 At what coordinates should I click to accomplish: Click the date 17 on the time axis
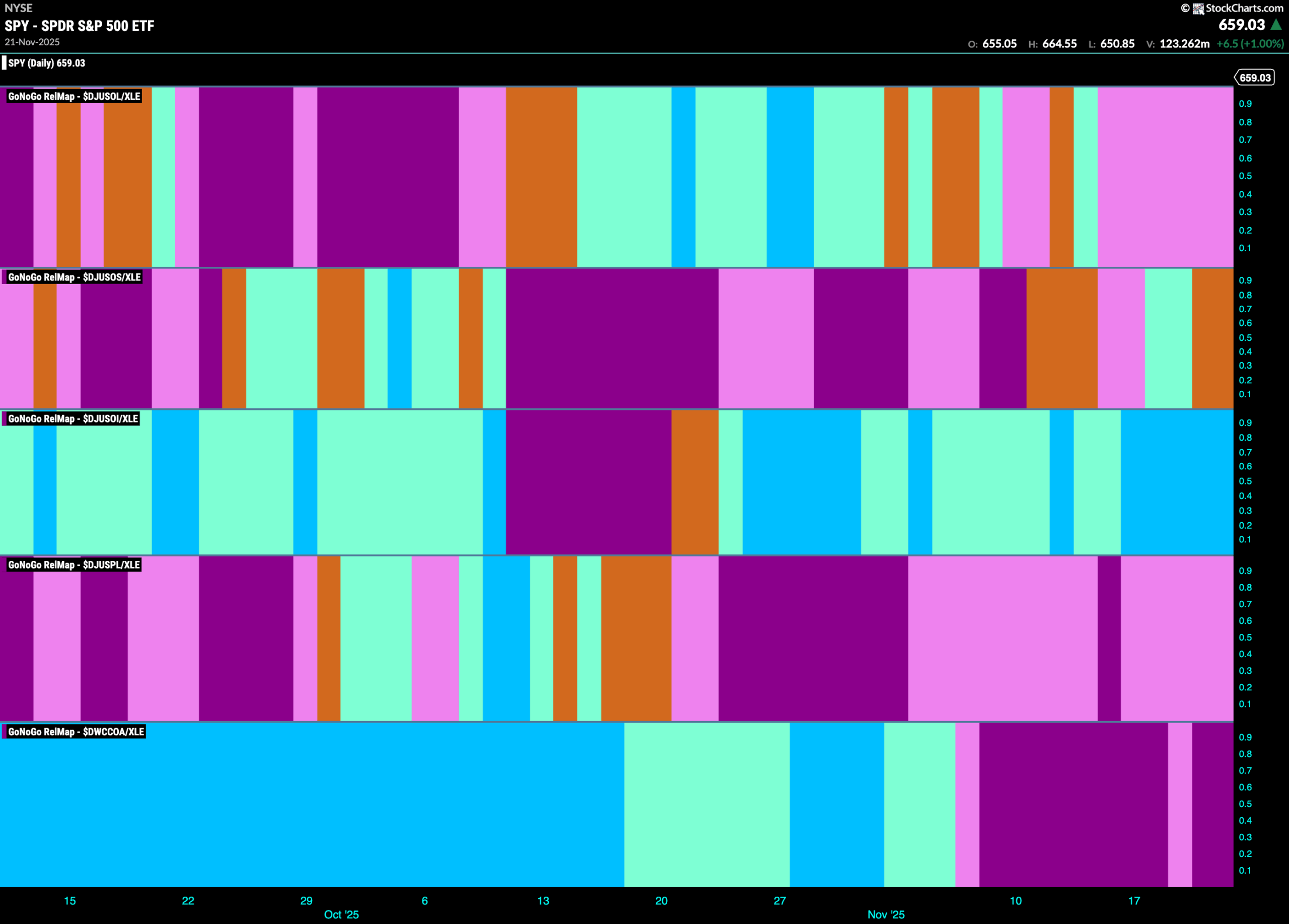[1134, 901]
